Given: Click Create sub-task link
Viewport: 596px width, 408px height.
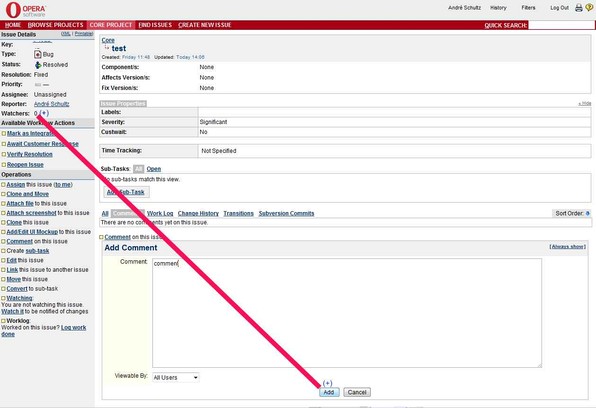Looking at the screenshot, I should pyautogui.click(x=37, y=251).
